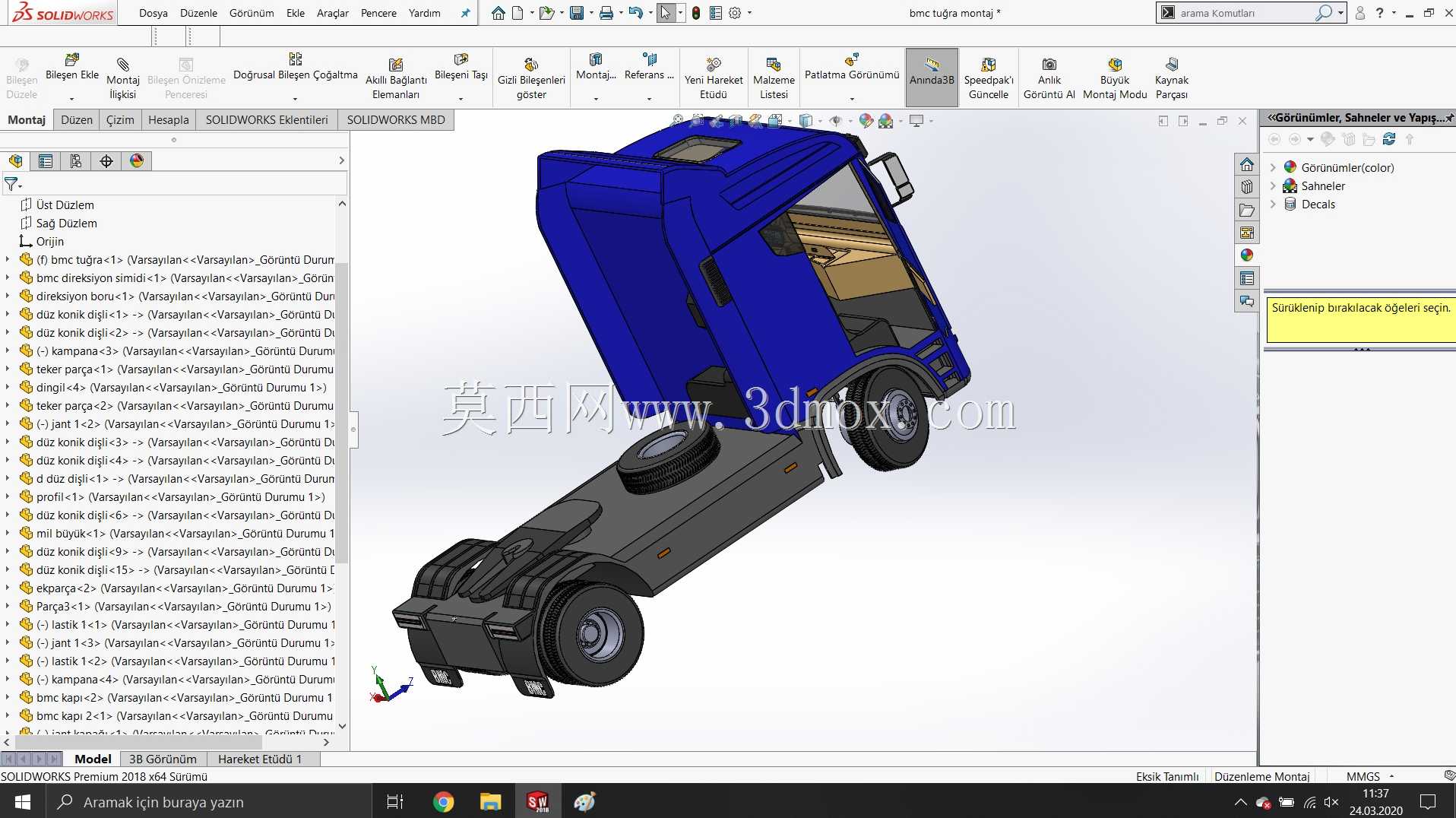Viewport: 1456px width, 818px height.
Task: Click the Rebuild traffic light icon
Action: click(x=696, y=13)
